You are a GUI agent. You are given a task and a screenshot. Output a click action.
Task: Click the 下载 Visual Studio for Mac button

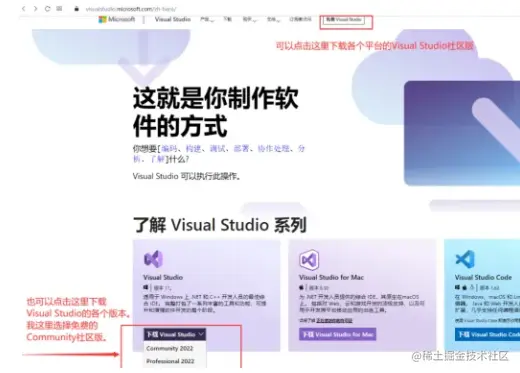pyautogui.click(x=337, y=334)
